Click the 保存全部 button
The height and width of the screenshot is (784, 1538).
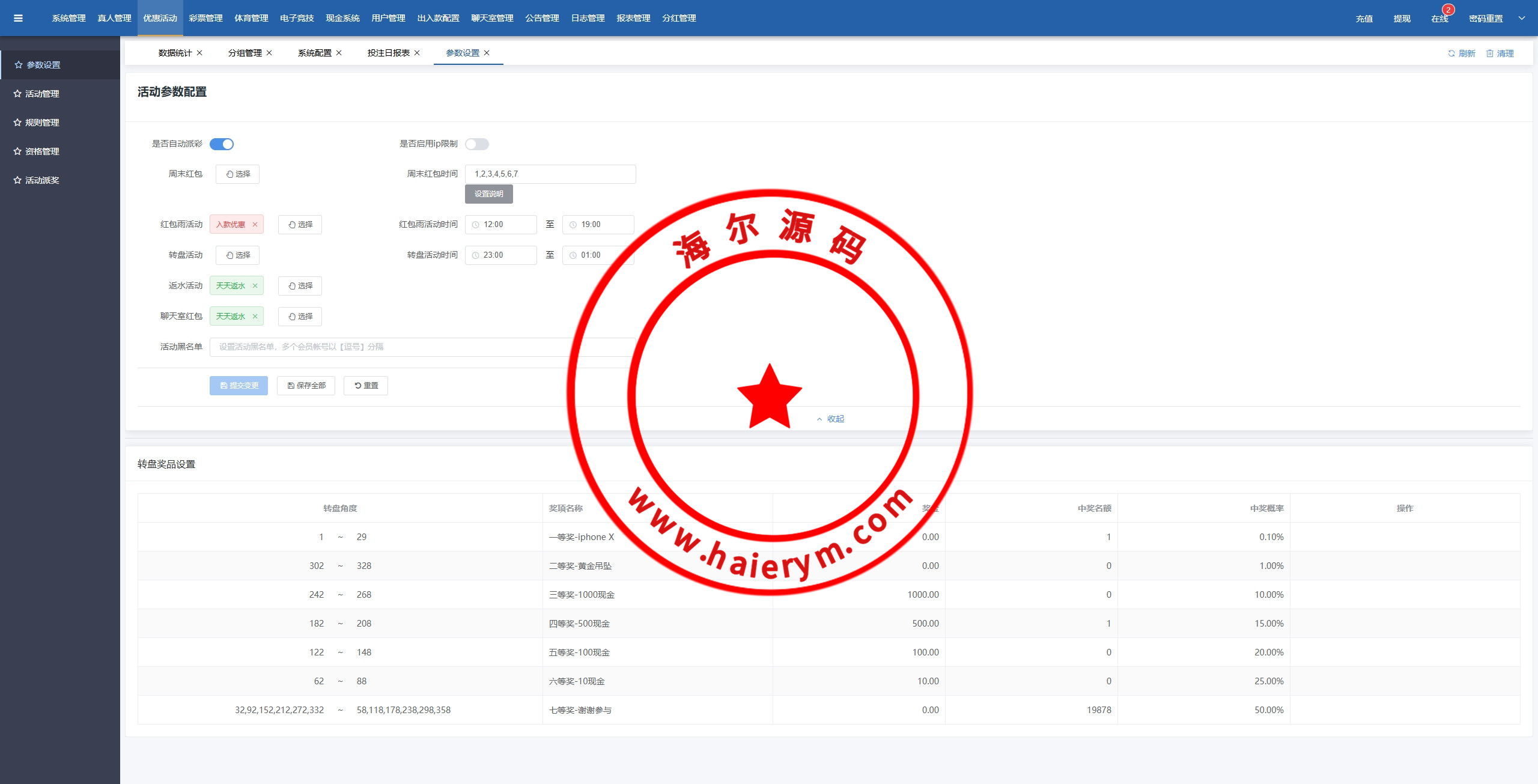pos(306,386)
